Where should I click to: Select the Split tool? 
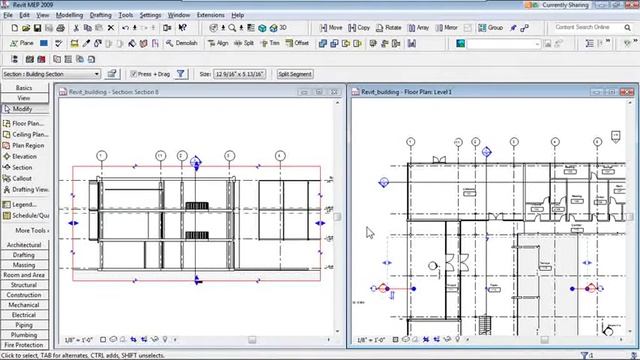coord(244,43)
